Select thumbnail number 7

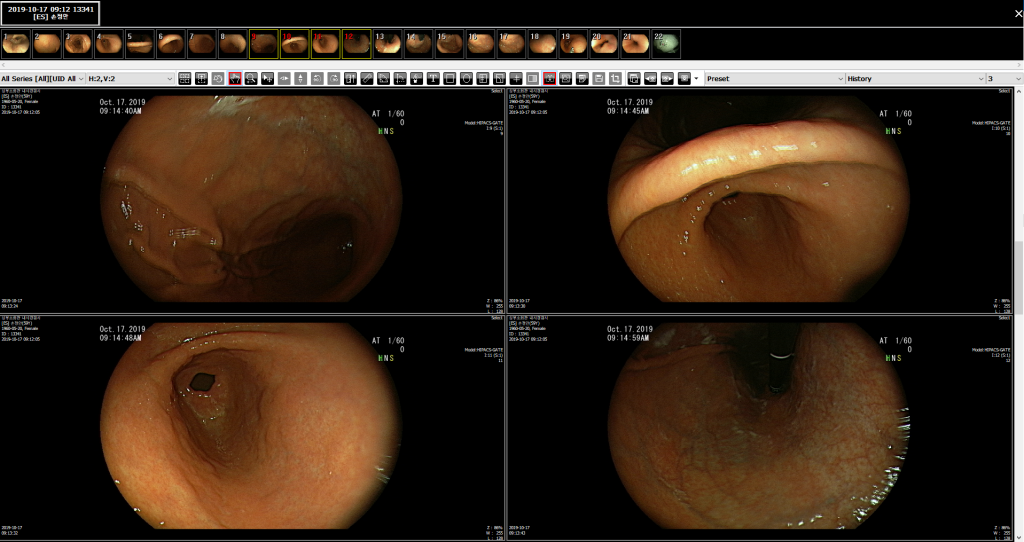point(202,44)
